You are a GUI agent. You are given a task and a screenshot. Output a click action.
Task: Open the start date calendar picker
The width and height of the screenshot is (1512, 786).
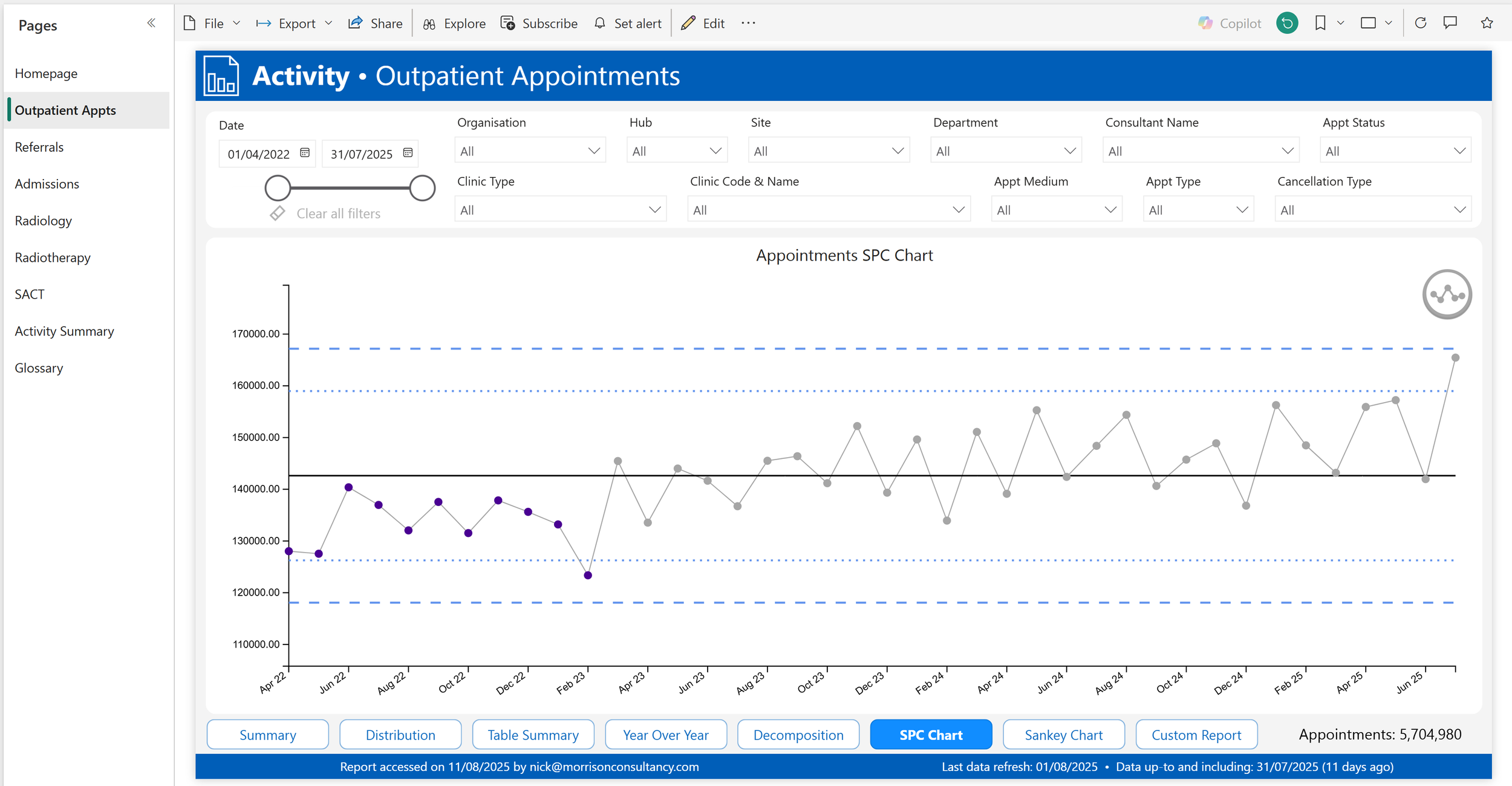tap(305, 153)
